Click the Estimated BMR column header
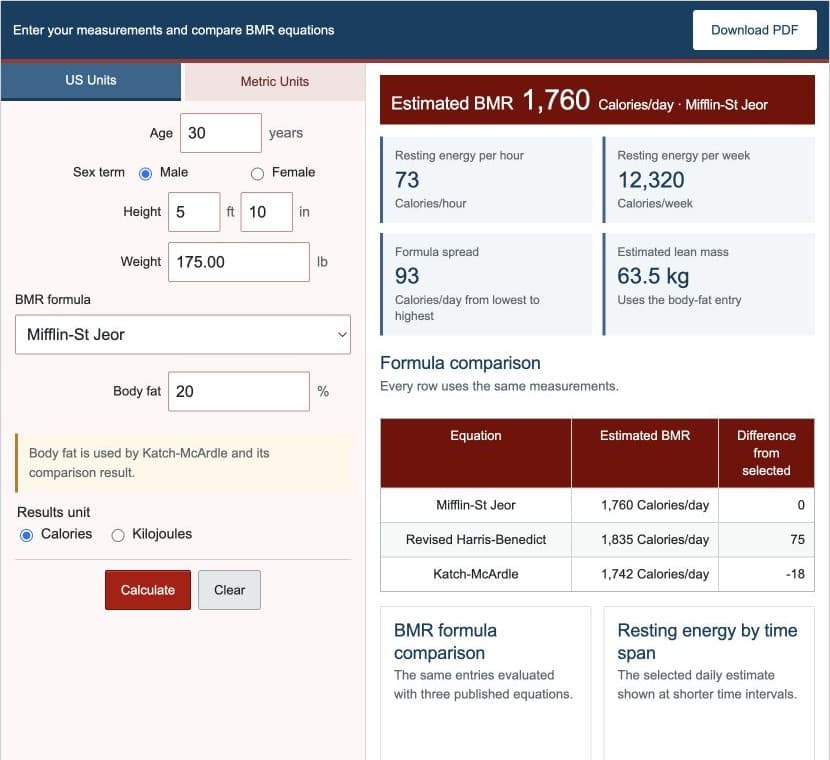The height and width of the screenshot is (760, 830). [x=645, y=453]
